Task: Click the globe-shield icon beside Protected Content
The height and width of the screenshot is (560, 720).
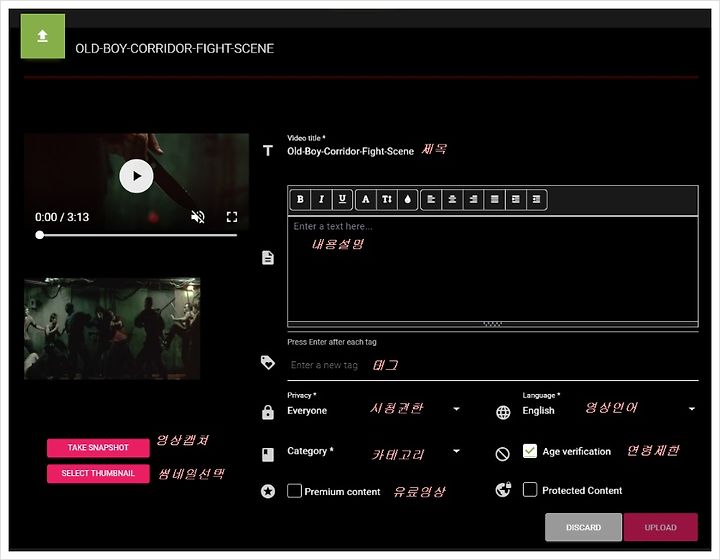Action: pos(503,490)
